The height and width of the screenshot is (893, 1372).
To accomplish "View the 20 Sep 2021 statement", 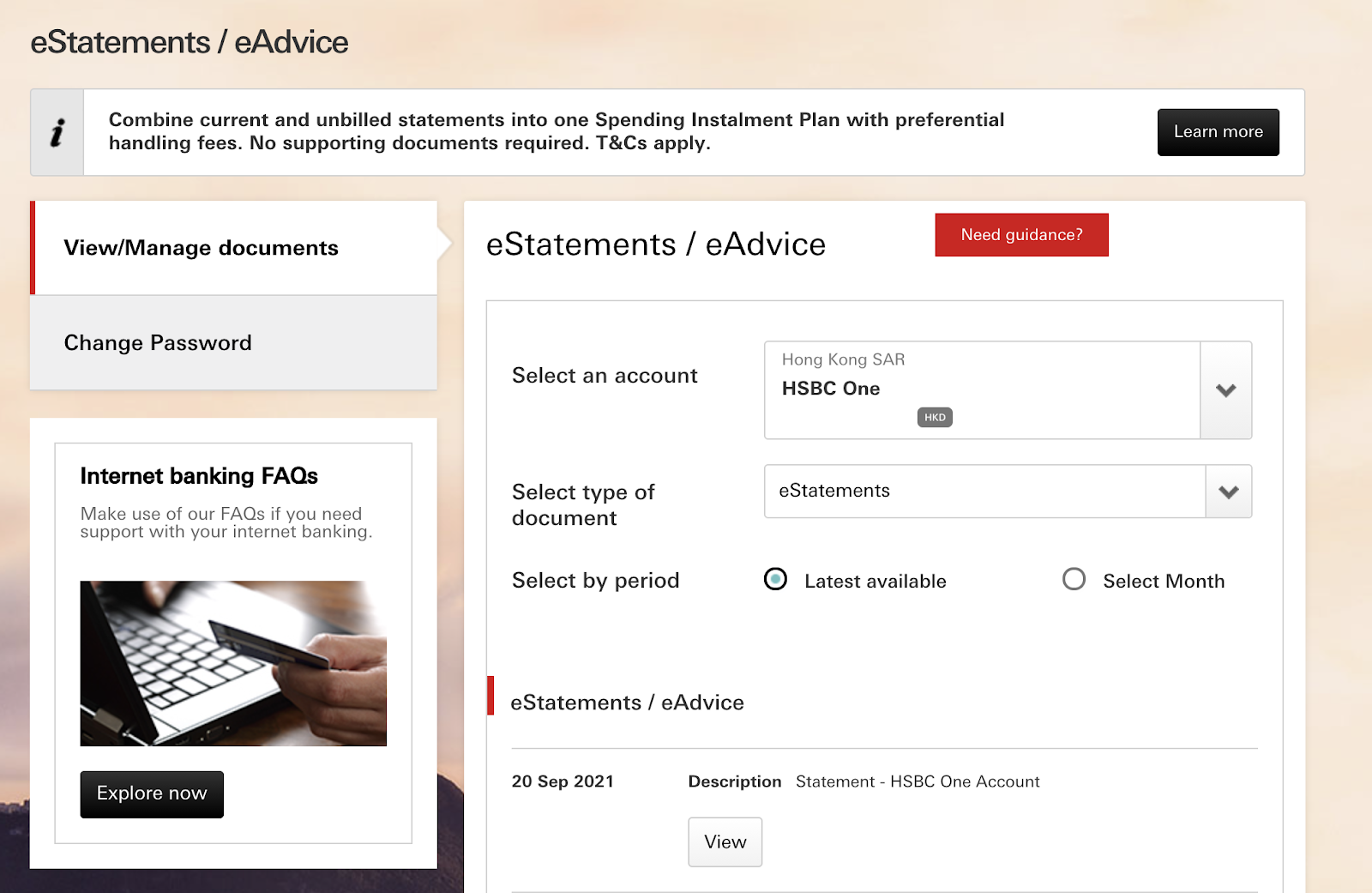I will 725,842.
